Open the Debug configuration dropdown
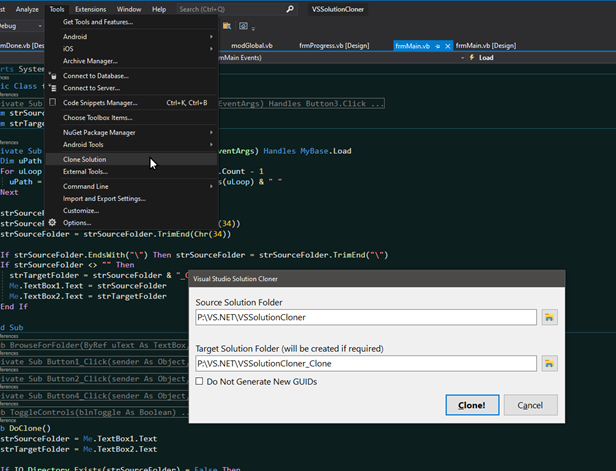Image resolution: width=616 pixels, height=471 pixels. [x=40, y=26]
